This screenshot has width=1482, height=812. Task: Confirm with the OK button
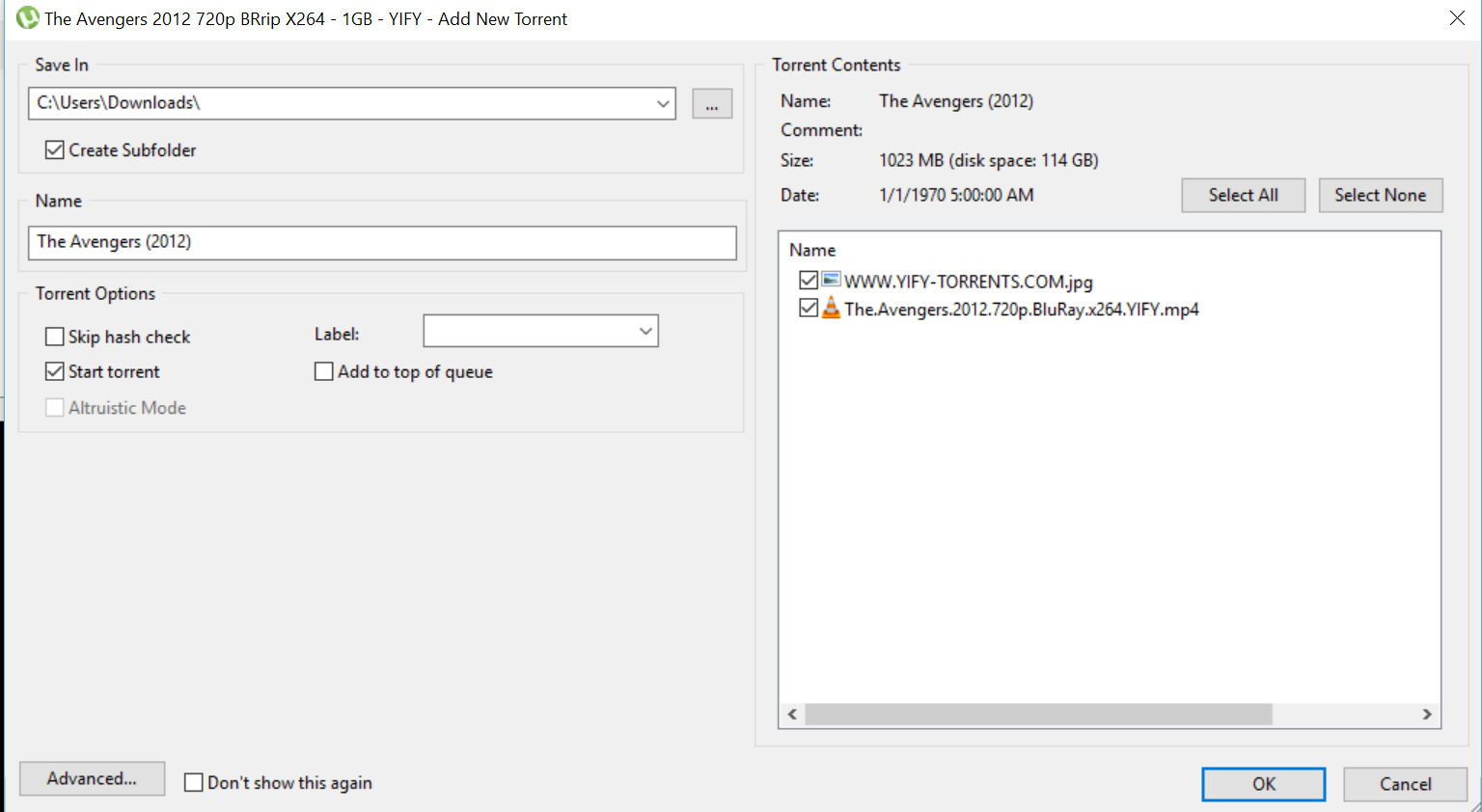1264,784
